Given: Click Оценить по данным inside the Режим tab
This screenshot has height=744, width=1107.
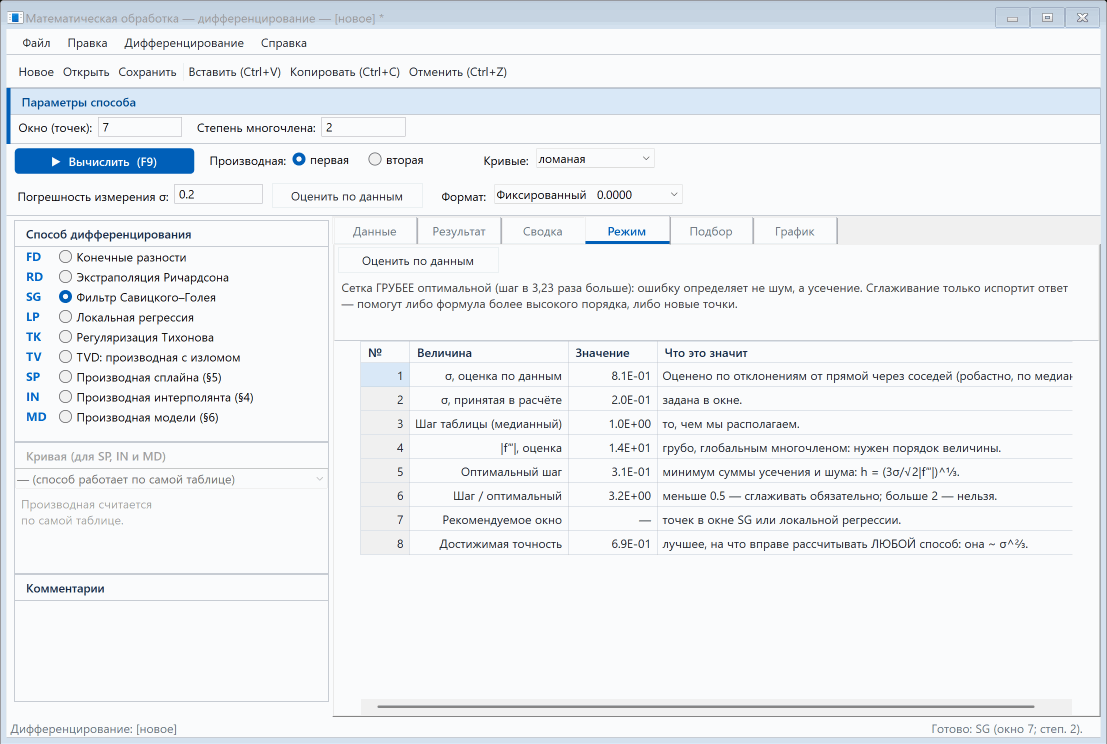Looking at the screenshot, I should point(418,261).
